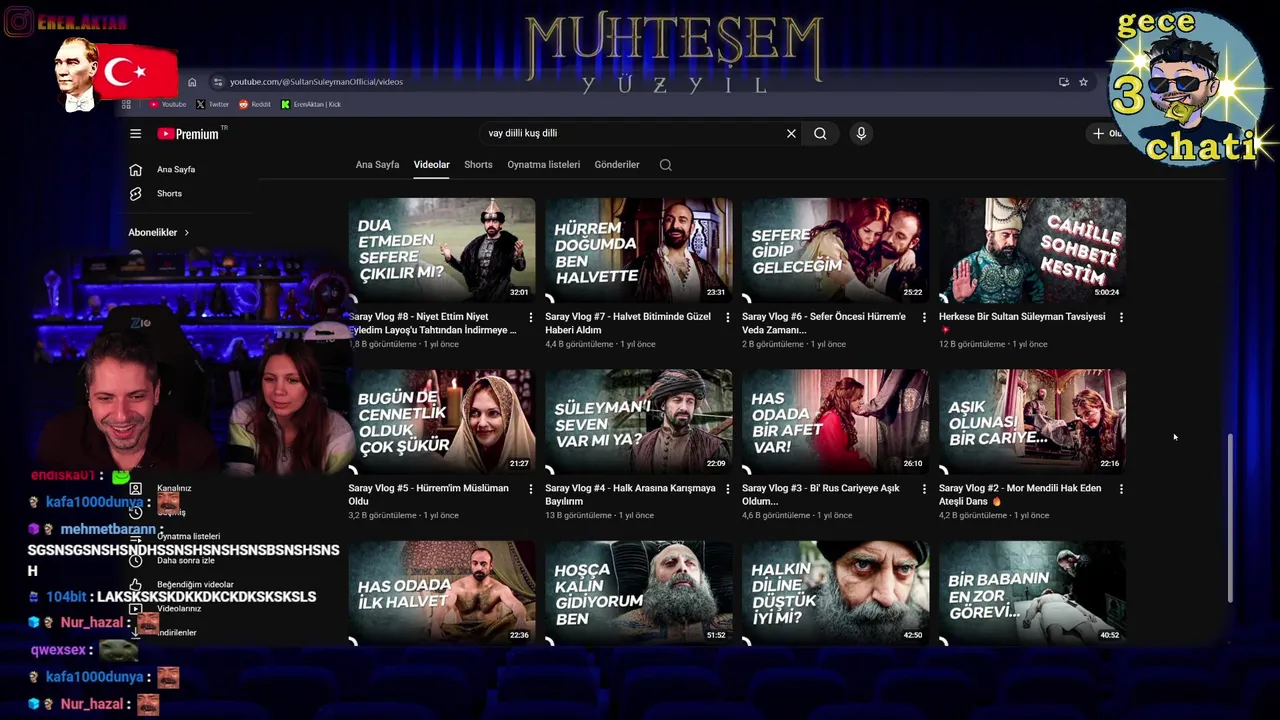Screen dimensions: 1280x720
Task: Click title Saray Vlog #2 Mor Mendili
Action: (x=1020, y=494)
